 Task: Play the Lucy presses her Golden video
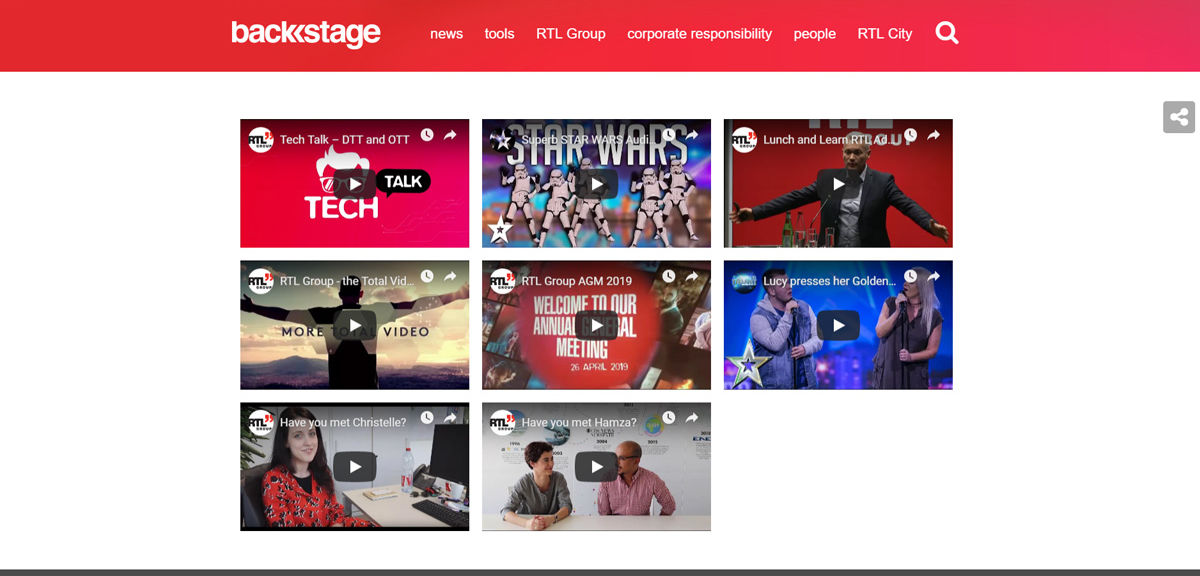pyautogui.click(x=839, y=325)
